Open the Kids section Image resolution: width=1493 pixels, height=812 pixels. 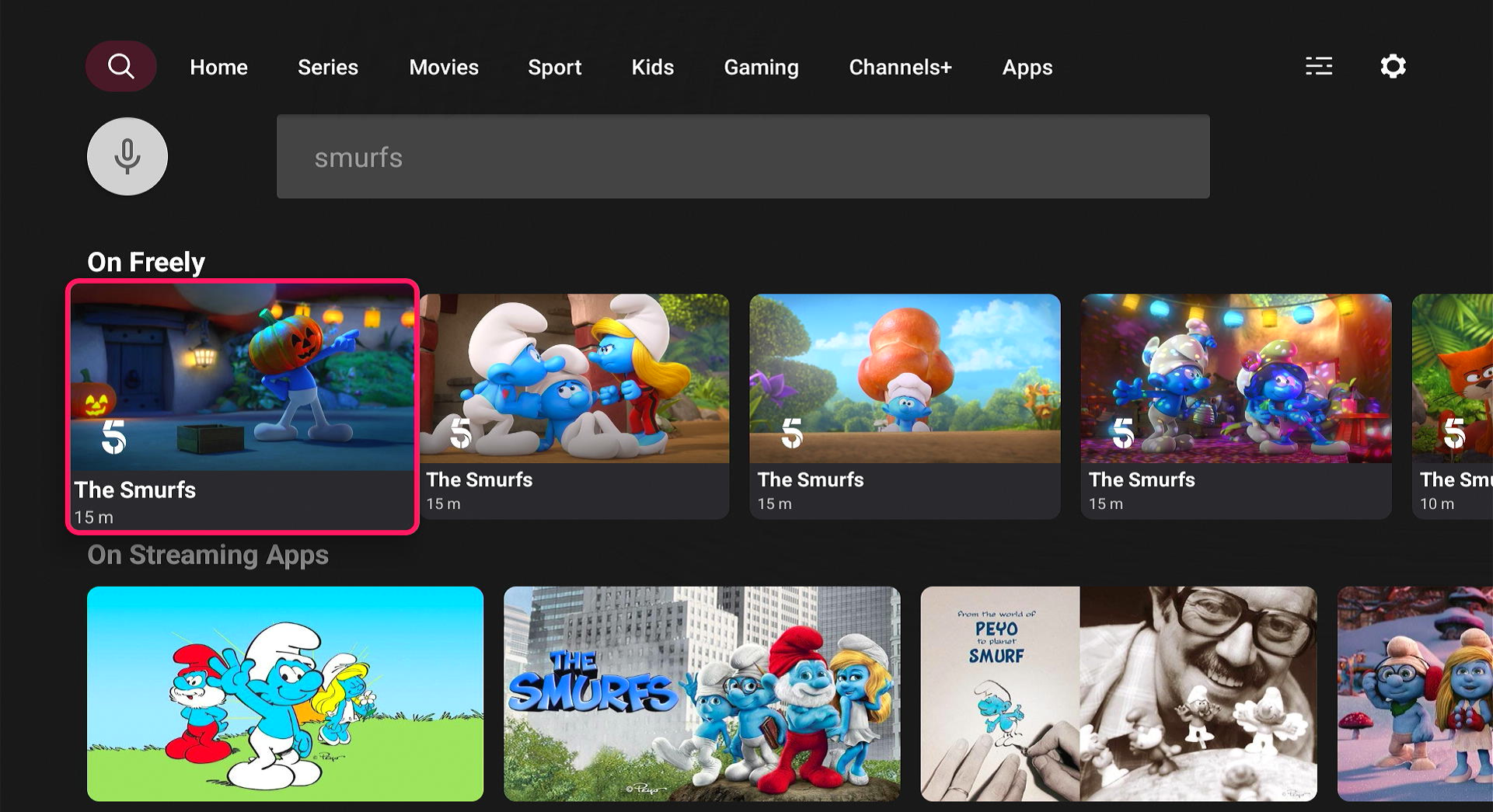[653, 68]
